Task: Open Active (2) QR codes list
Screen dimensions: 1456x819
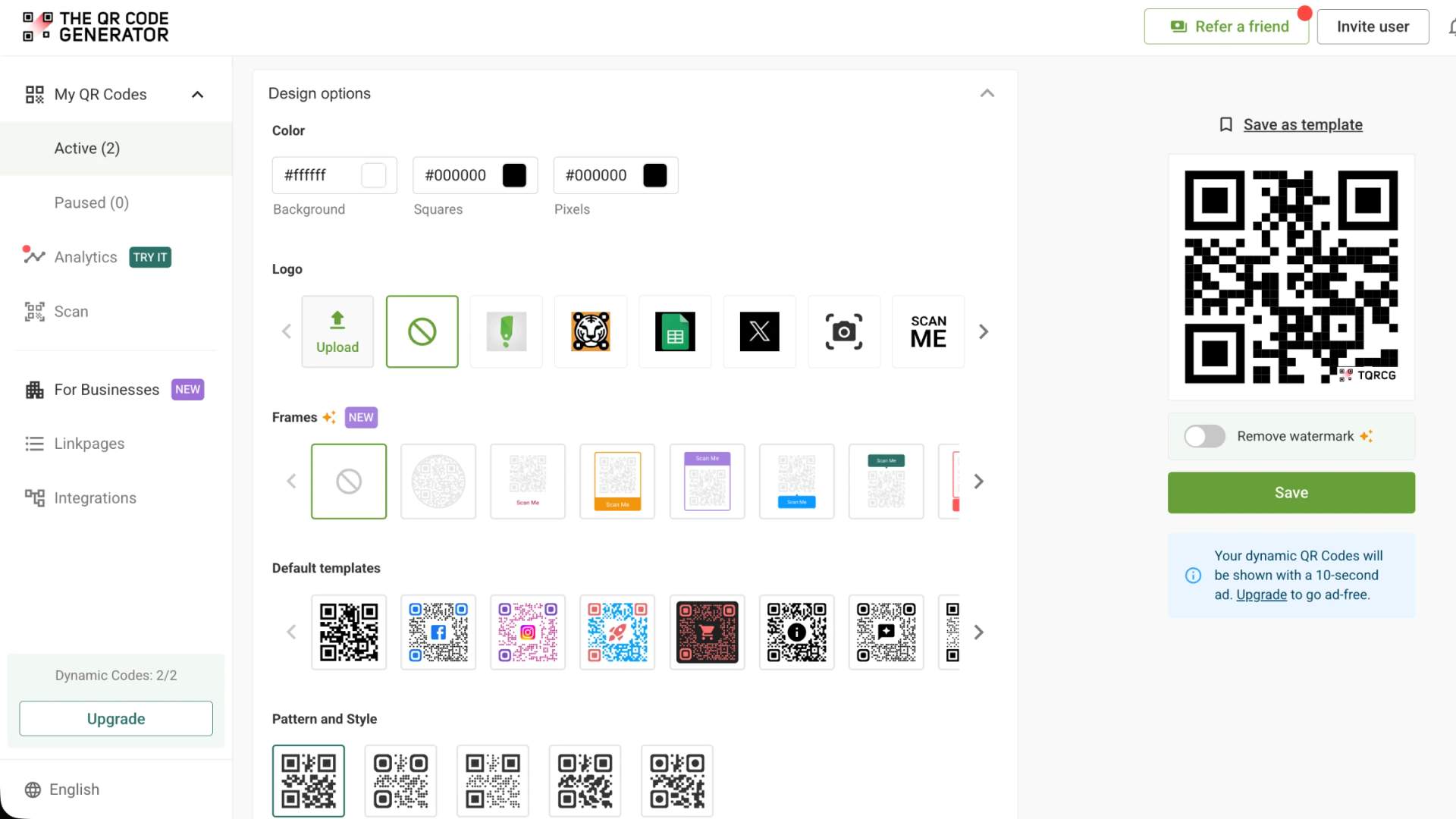Action: [116, 149]
